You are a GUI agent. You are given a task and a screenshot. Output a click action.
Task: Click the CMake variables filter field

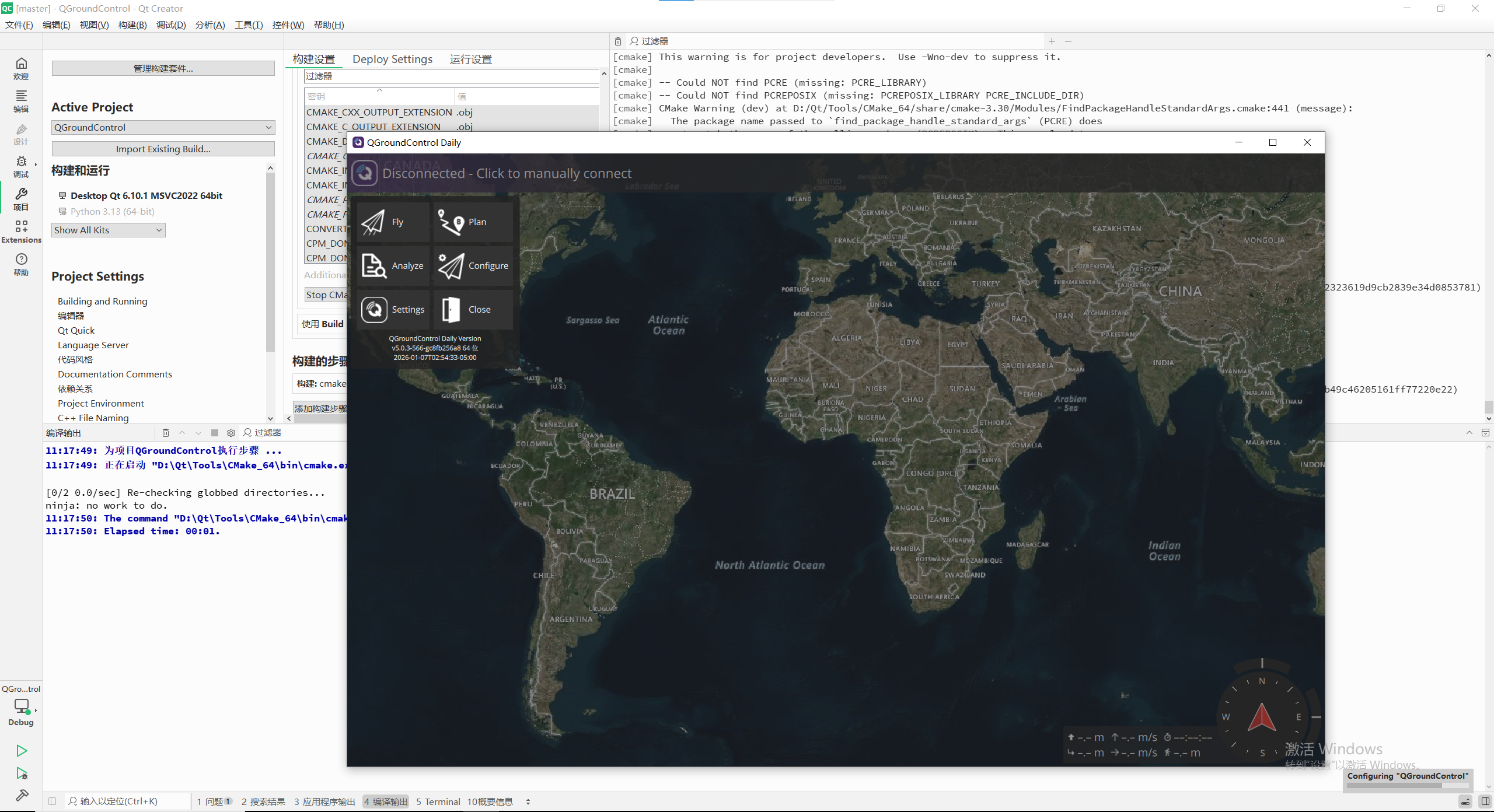click(449, 76)
